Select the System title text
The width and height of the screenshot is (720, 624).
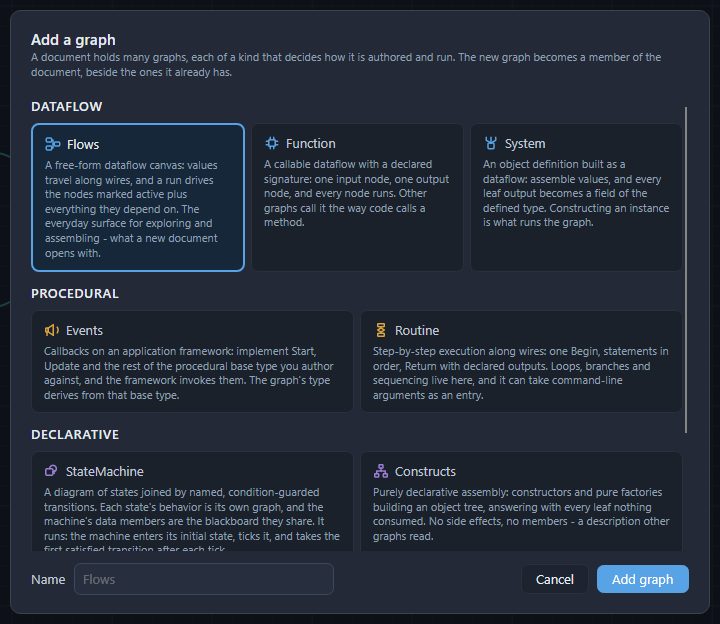click(525, 144)
